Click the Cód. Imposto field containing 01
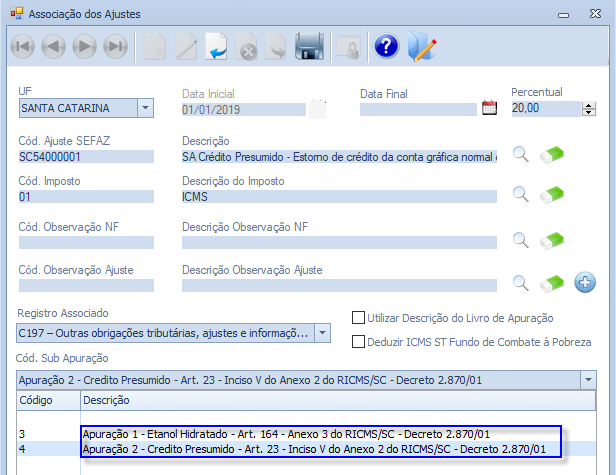 click(x=86, y=196)
